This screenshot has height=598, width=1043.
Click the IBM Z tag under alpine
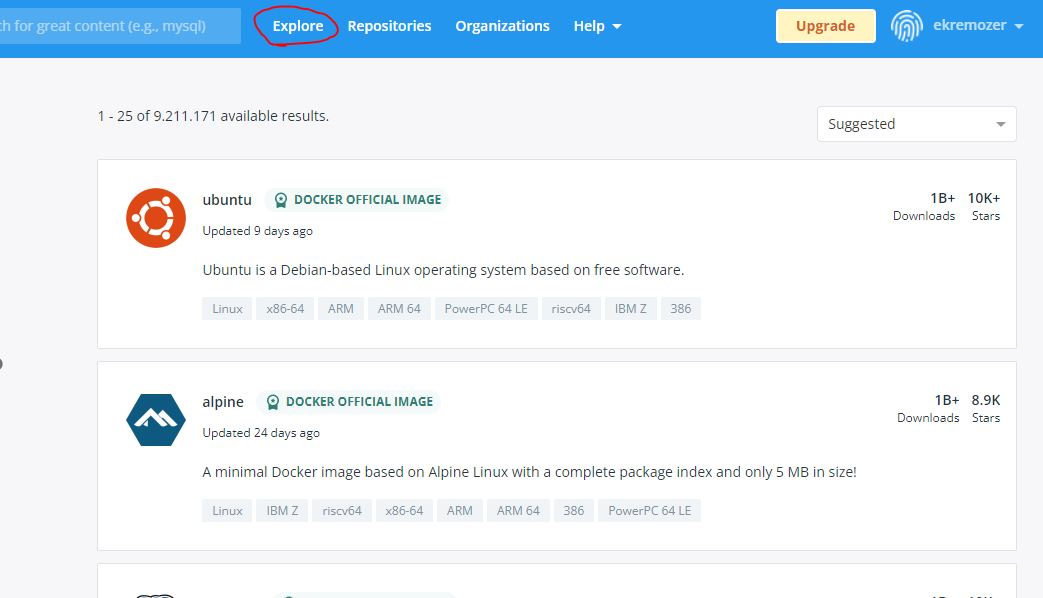click(x=282, y=511)
